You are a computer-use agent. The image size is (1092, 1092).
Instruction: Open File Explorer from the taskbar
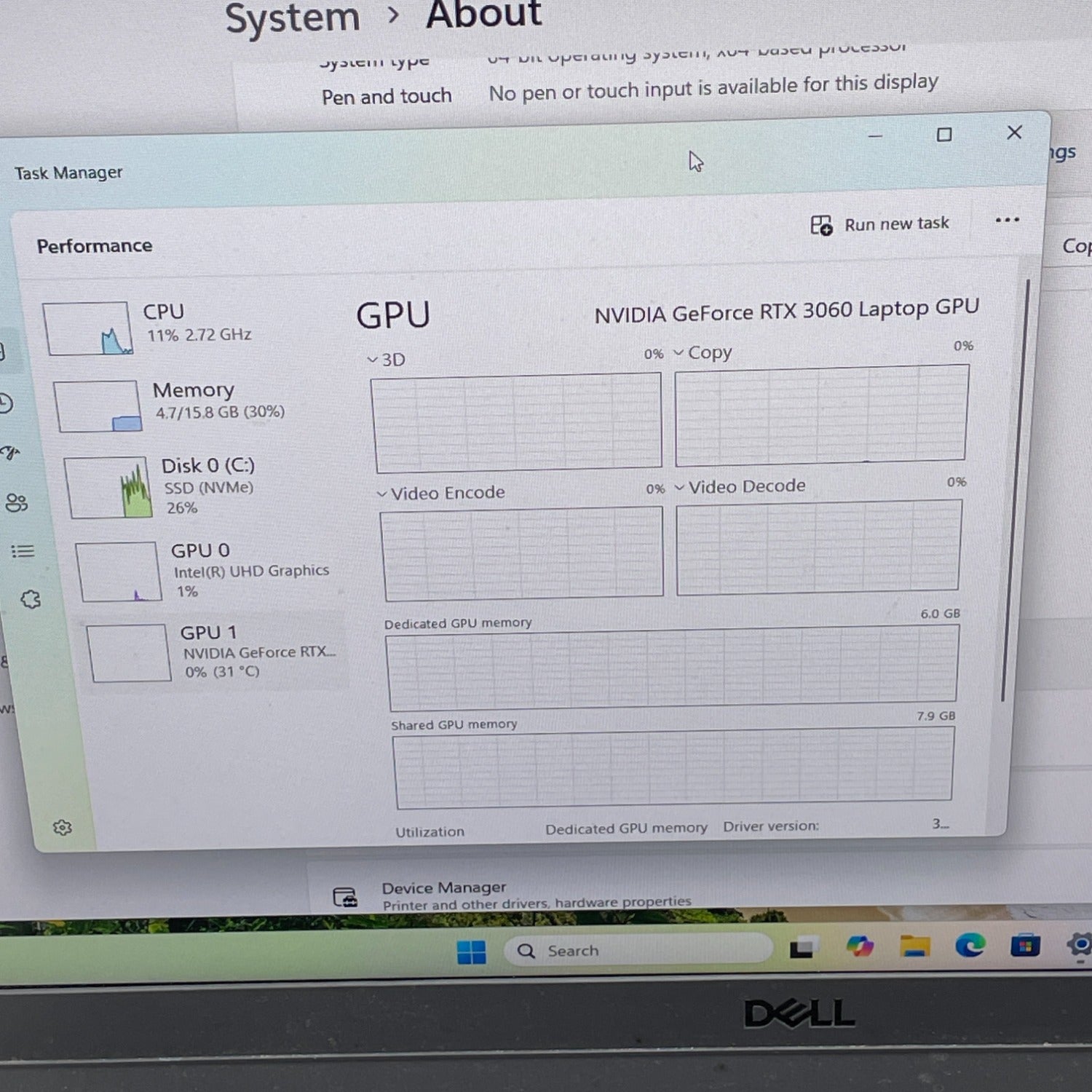coord(914,946)
